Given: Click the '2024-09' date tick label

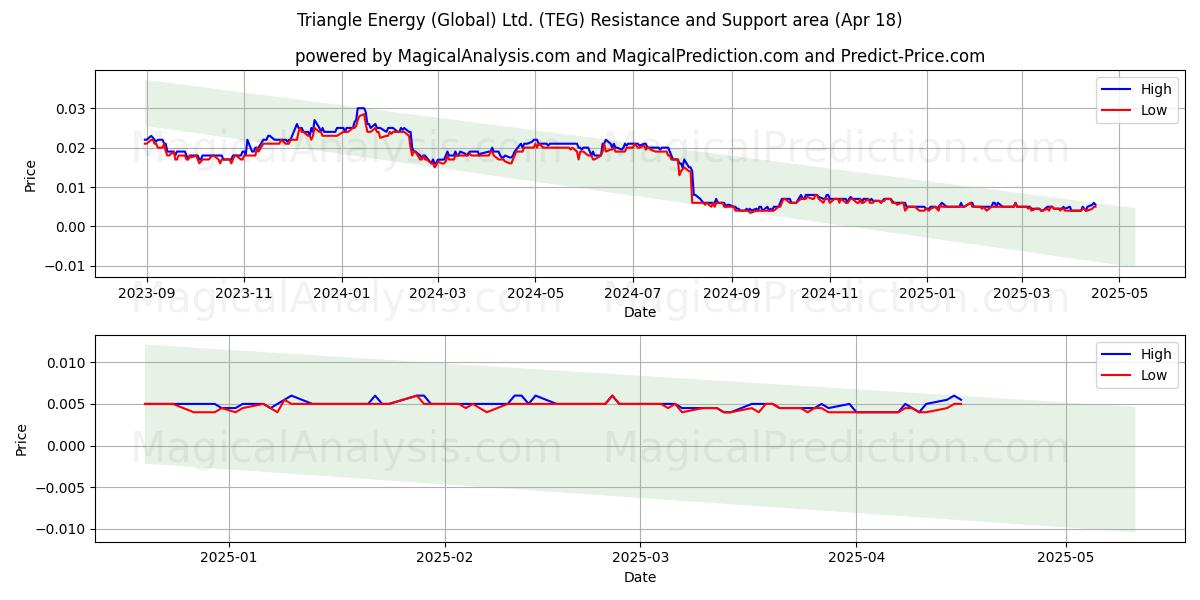Looking at the screenshot, I should (731, 294).
